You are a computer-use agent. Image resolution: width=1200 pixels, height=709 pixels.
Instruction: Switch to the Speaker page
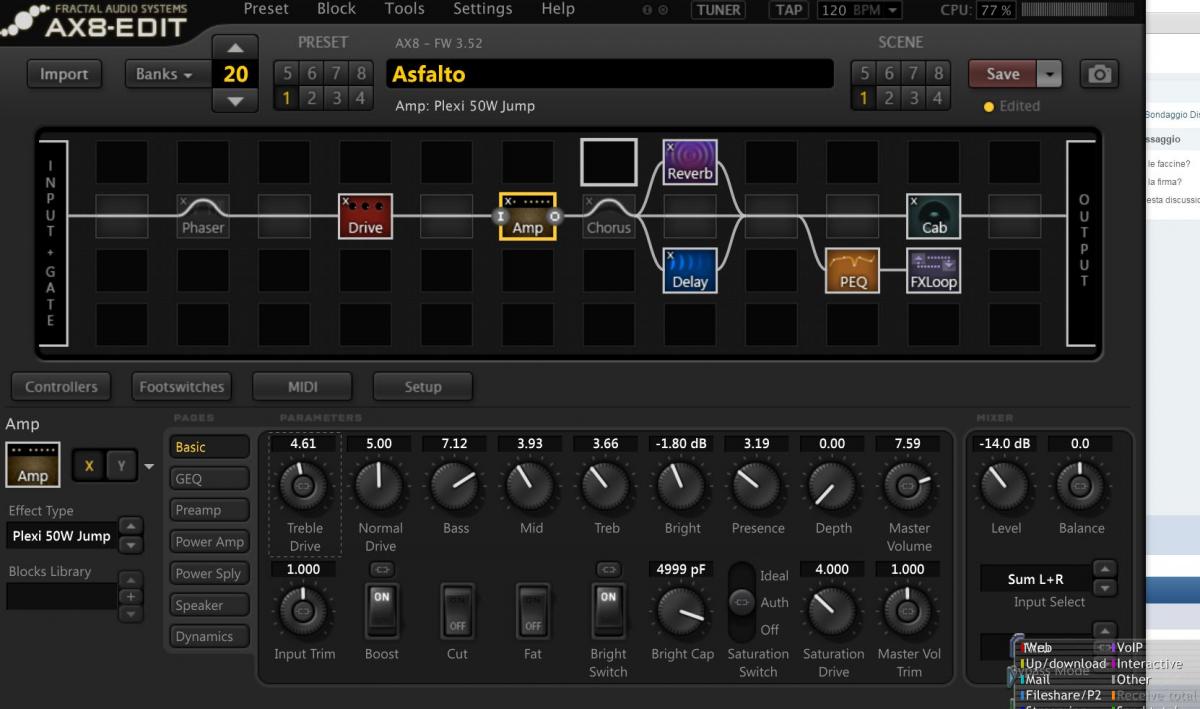coord(209,605)
